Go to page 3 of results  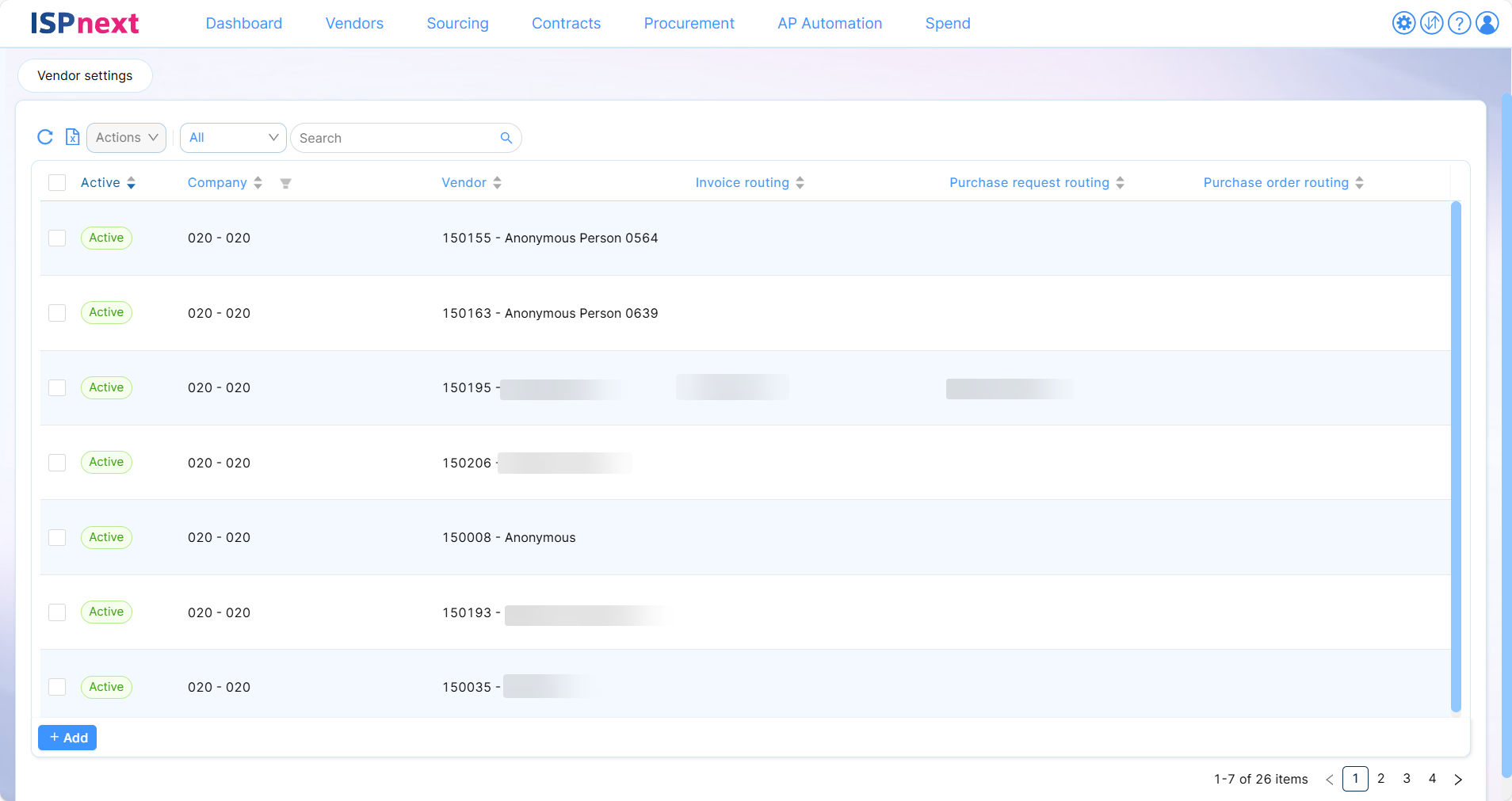coord(1407,779)
